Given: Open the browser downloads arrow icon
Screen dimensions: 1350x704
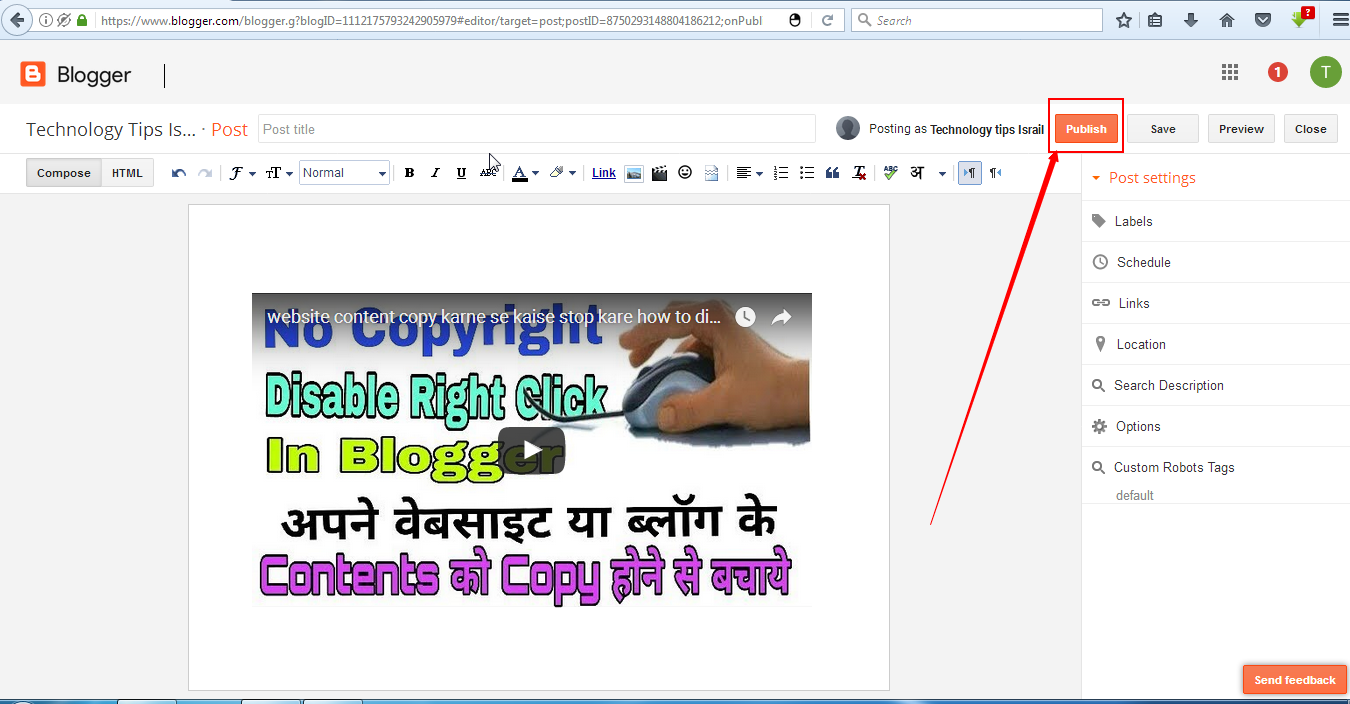Looking at the screenshot, I should tap(1190, 20).
